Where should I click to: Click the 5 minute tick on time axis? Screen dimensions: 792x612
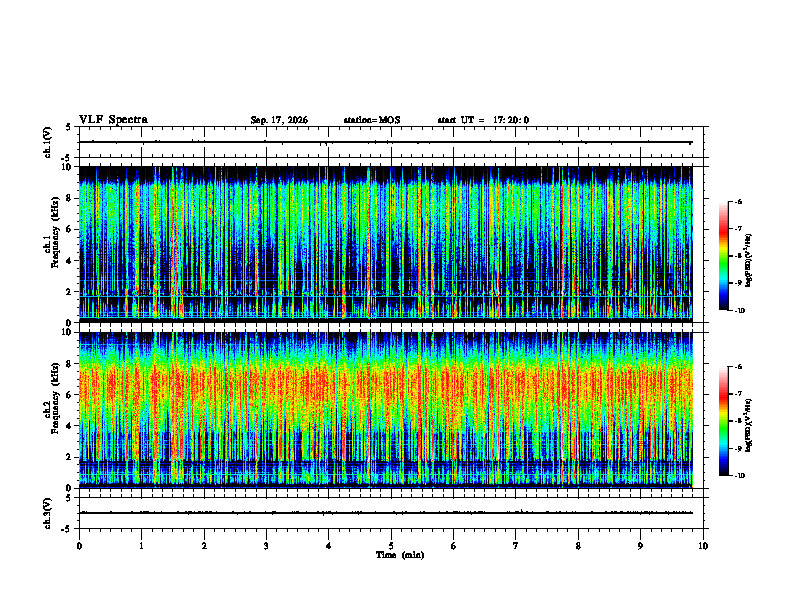[x=391, y=546]
